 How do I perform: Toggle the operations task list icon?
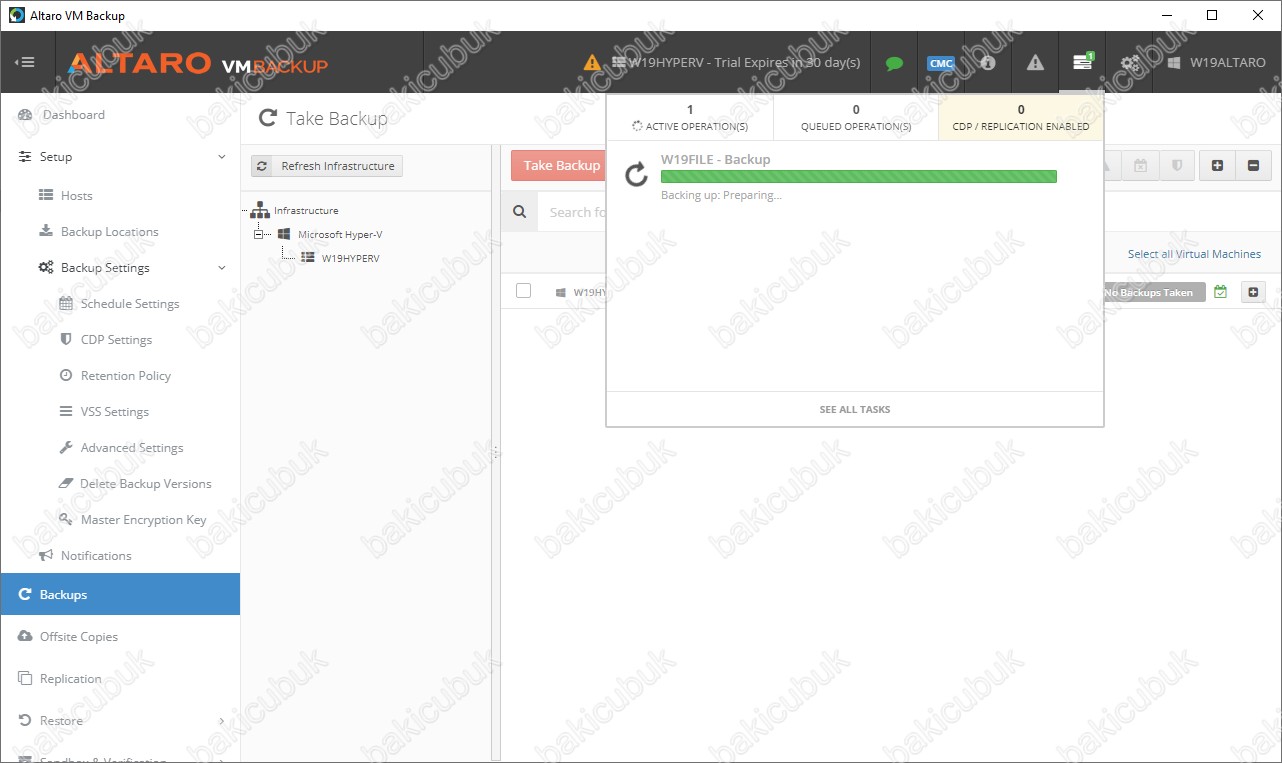point(1082,62)
